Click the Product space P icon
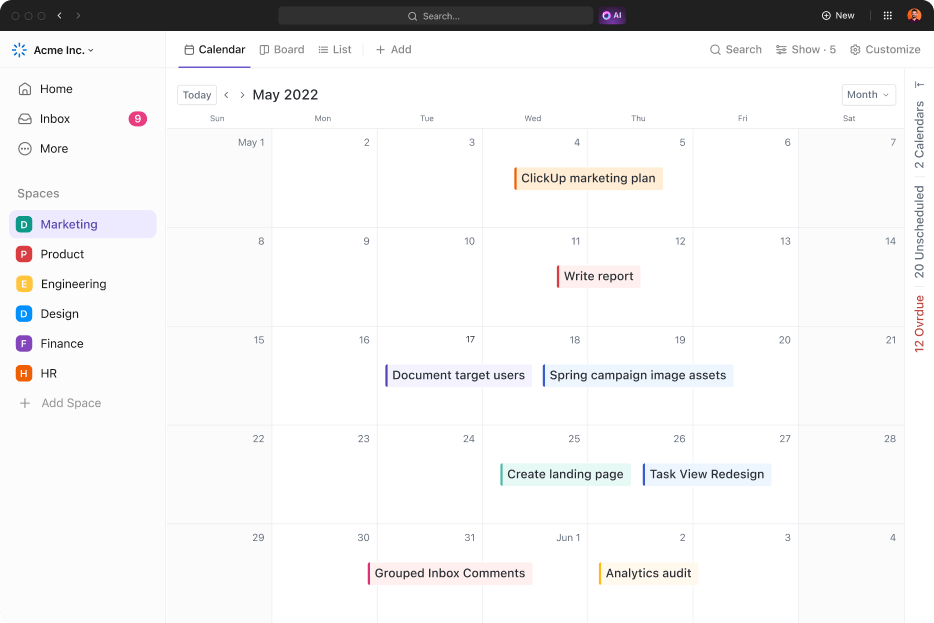Viewport: 934px width, 623px height. pos(24,254)
